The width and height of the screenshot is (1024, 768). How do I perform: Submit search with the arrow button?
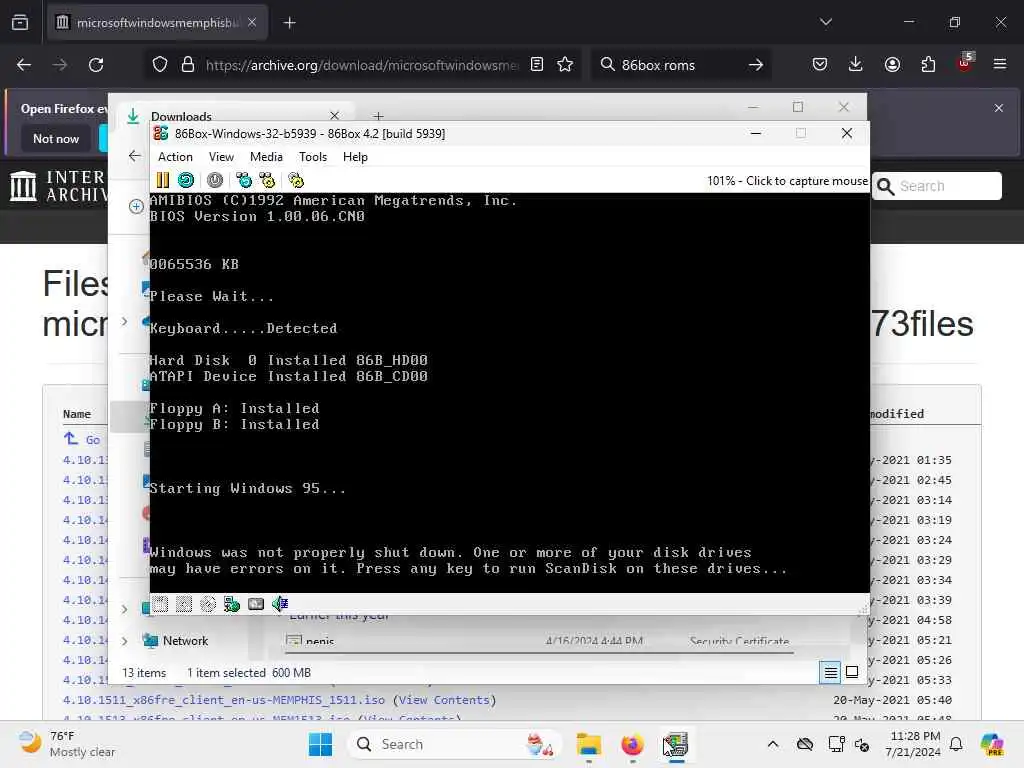point(756,65)
